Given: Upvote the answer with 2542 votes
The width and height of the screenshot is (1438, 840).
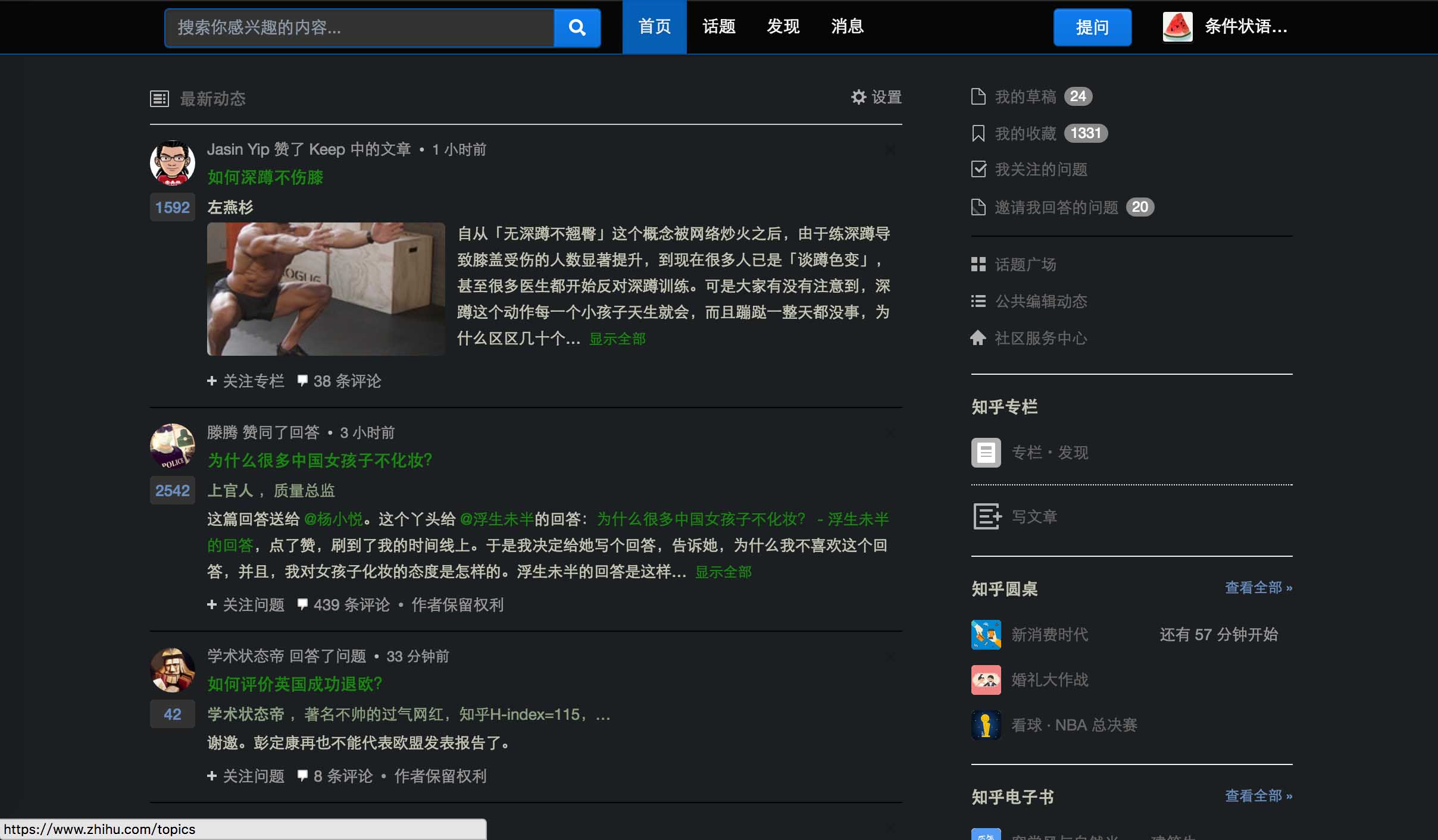Looking at the screenshot, I should click(x=173, y=490).
